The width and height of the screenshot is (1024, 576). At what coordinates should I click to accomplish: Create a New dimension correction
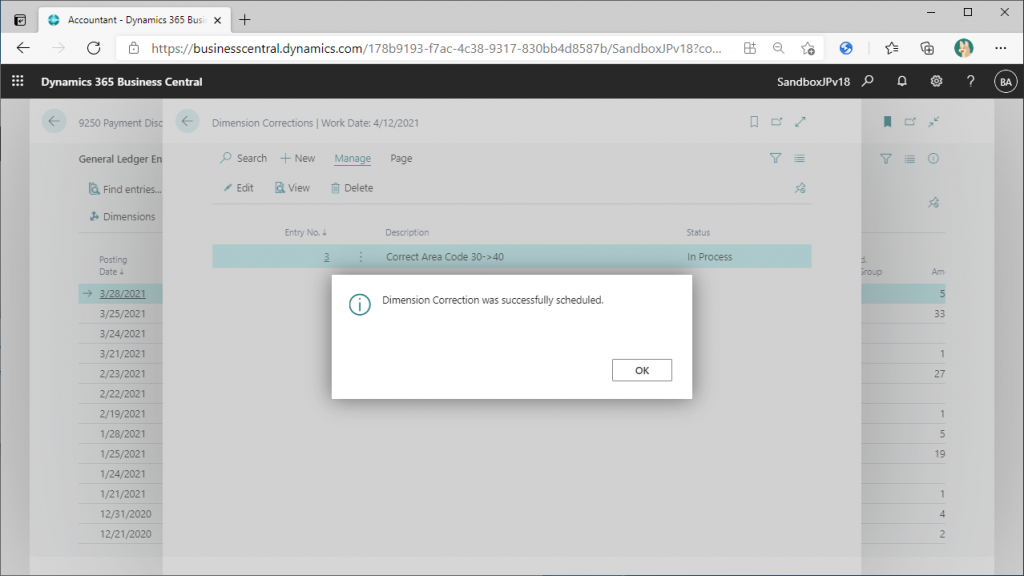pyautogui.click(x=298, y=158)
